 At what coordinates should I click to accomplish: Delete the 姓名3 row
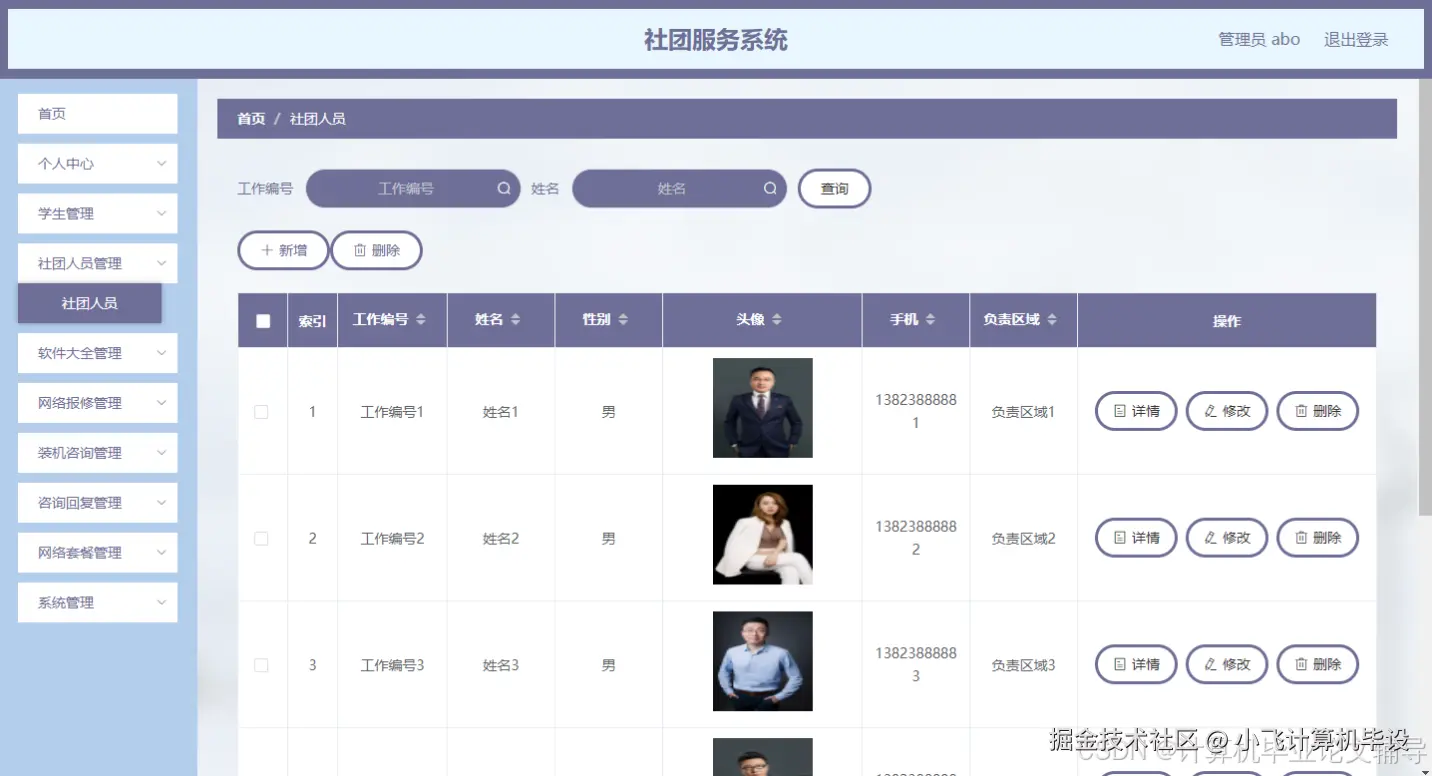(1318, 665)
